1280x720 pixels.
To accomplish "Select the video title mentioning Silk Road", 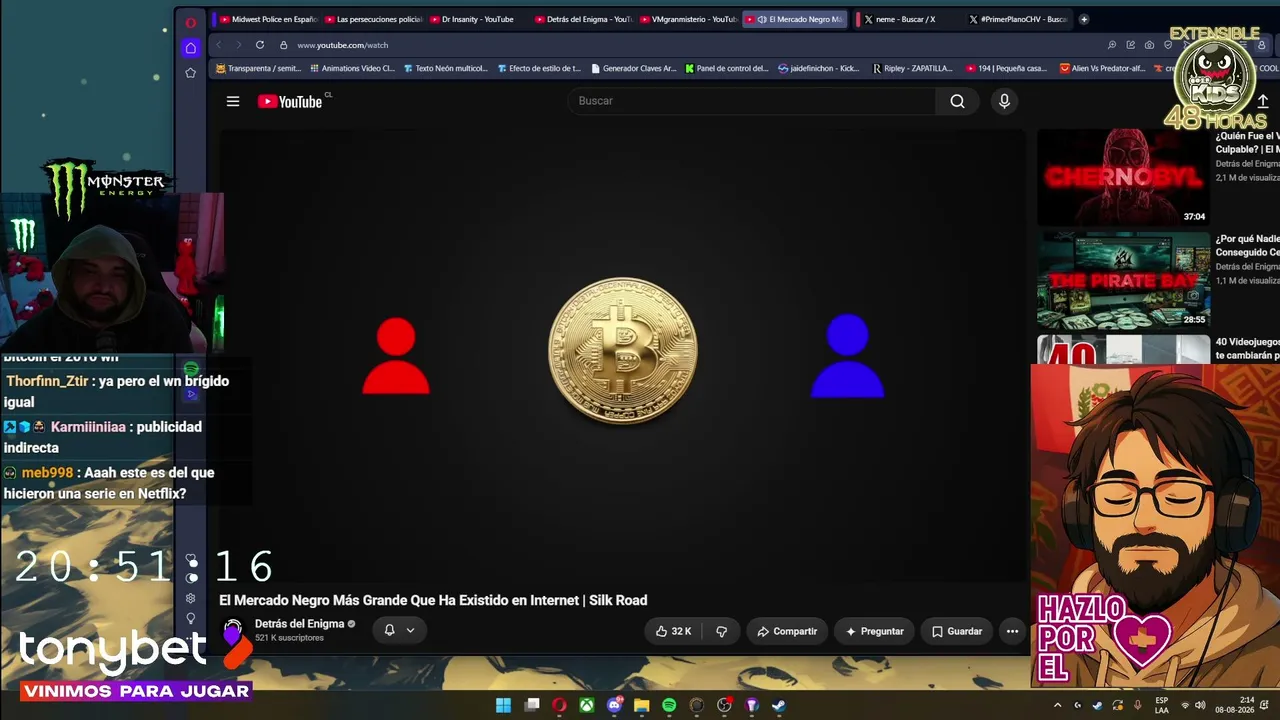I will [x=433, y=600].
